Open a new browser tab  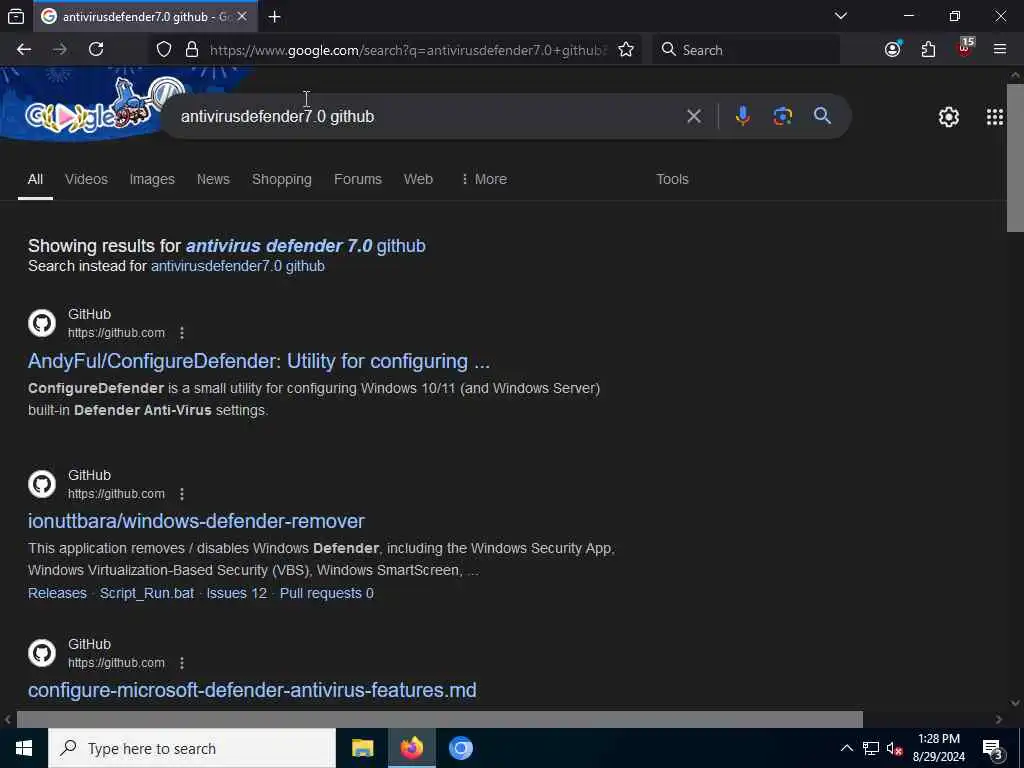274,17
